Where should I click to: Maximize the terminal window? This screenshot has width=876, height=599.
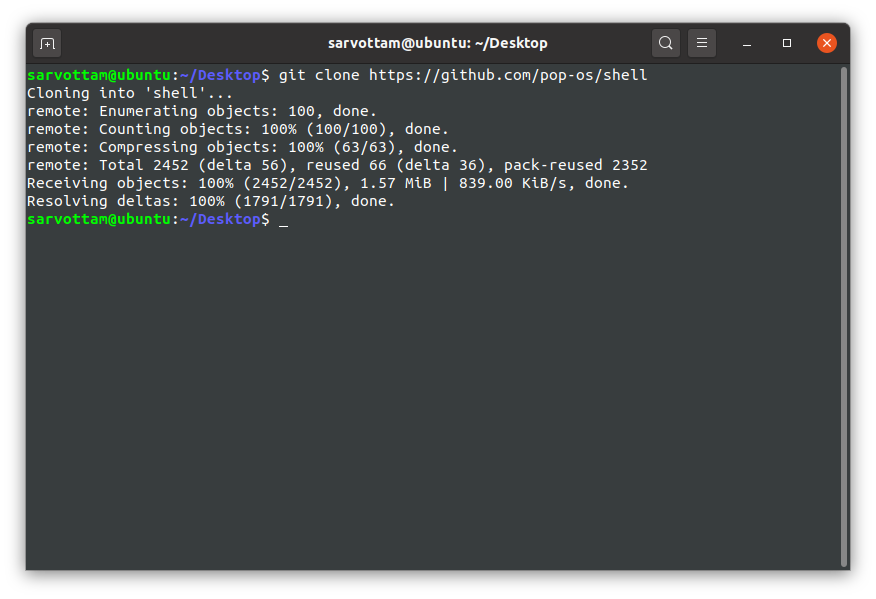pyautogui.click(x=787, y=43)
